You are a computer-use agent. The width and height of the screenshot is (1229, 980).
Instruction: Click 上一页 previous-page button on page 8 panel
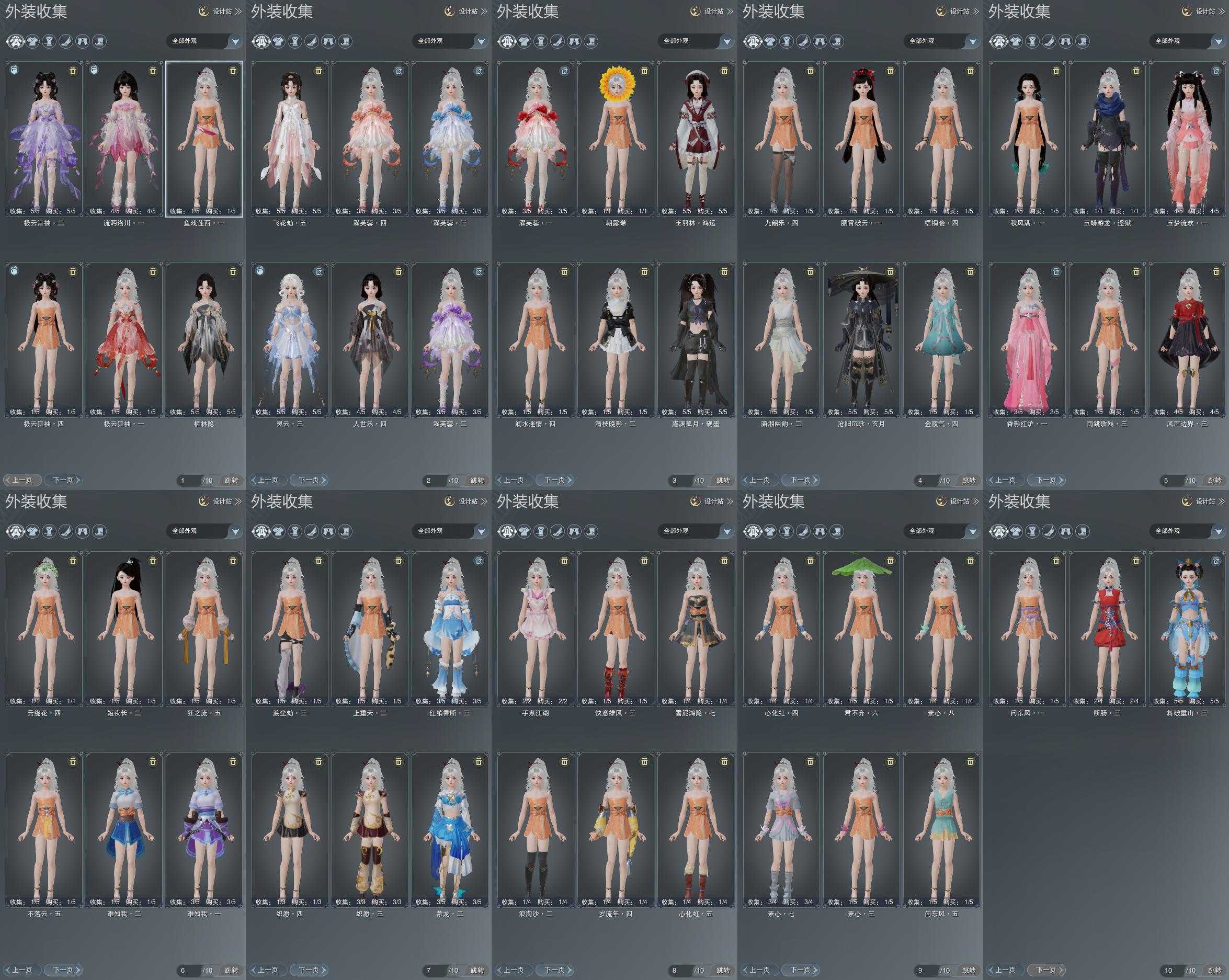(514, 970)
